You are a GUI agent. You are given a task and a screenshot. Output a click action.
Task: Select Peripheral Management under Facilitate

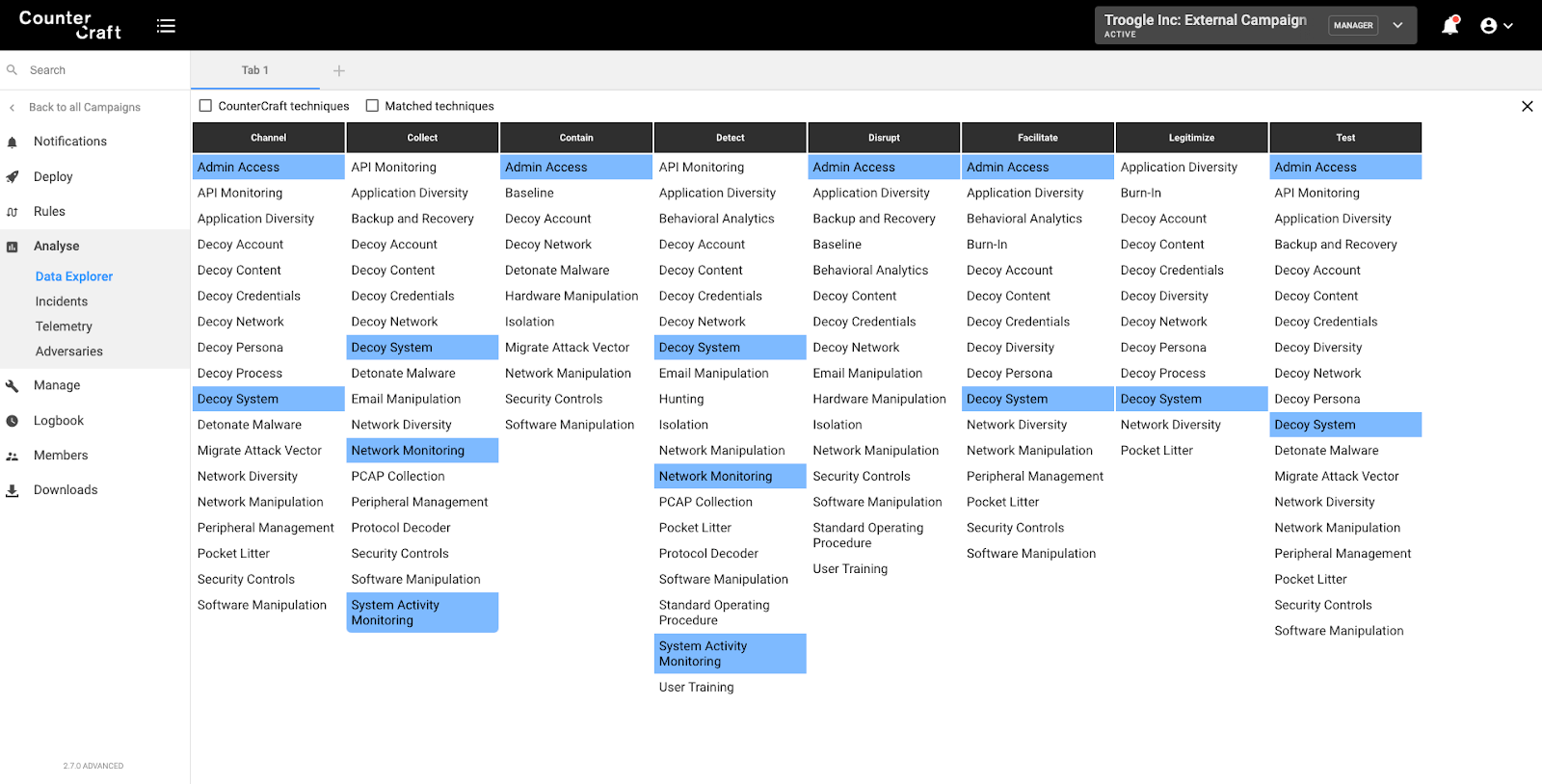[1038, 477]
